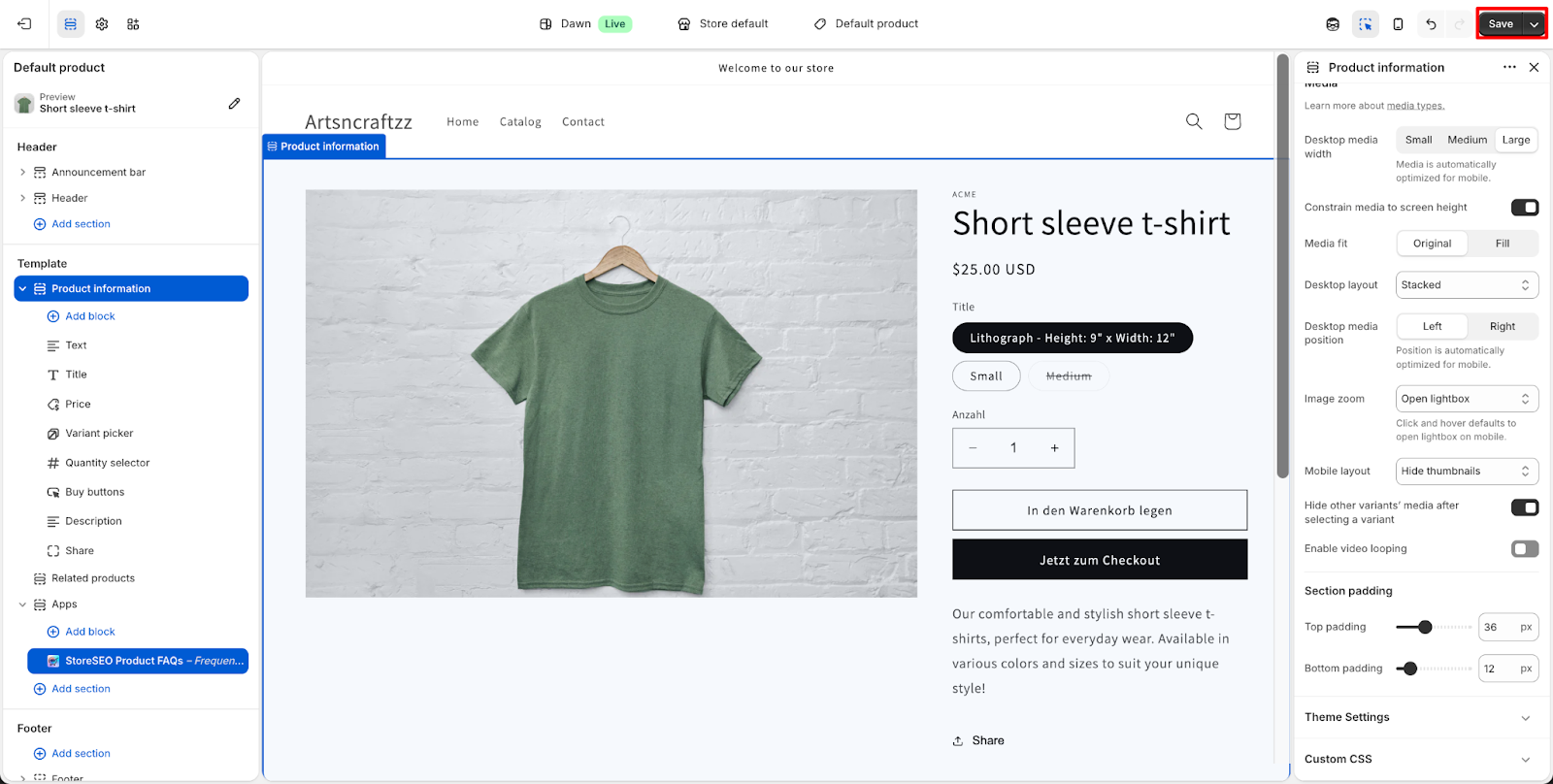Open the Mobile layout dropdown

(1467, 472)
